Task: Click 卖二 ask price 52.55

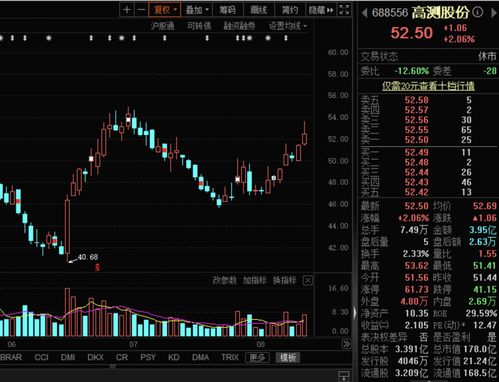Action: click(416, 130)
